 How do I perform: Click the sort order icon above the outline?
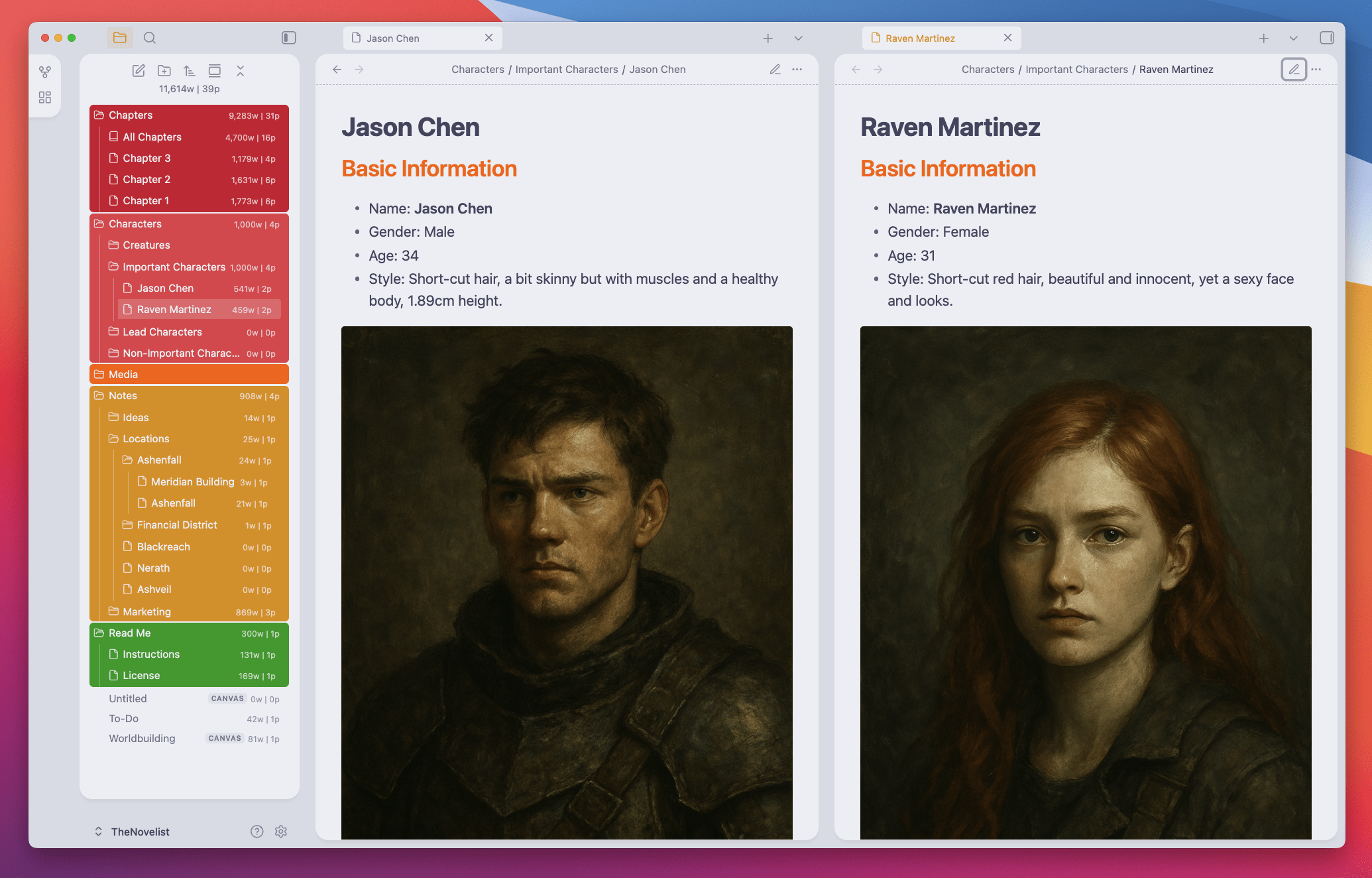point(189,70)
